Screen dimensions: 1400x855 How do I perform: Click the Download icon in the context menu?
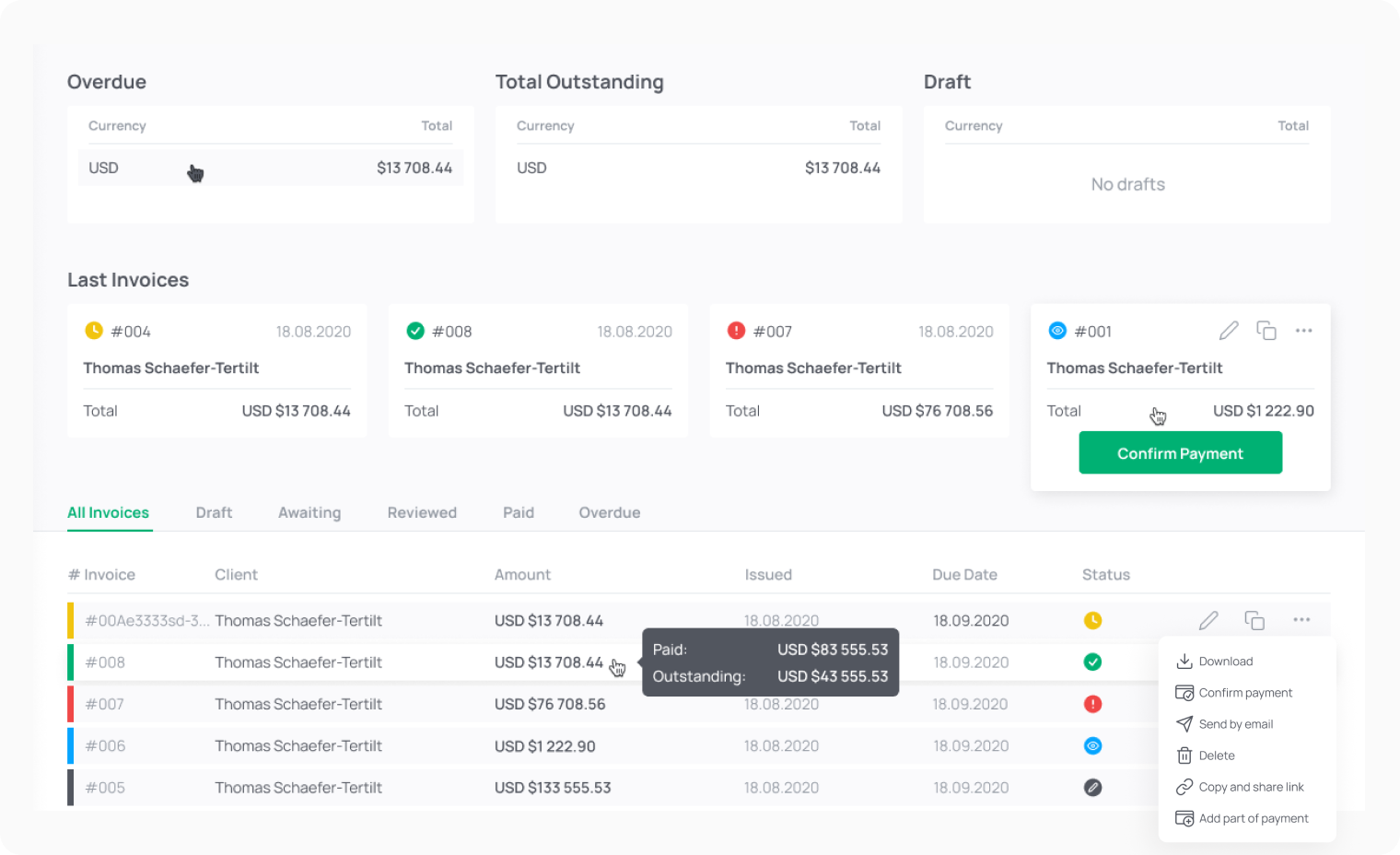[1184, 661]
